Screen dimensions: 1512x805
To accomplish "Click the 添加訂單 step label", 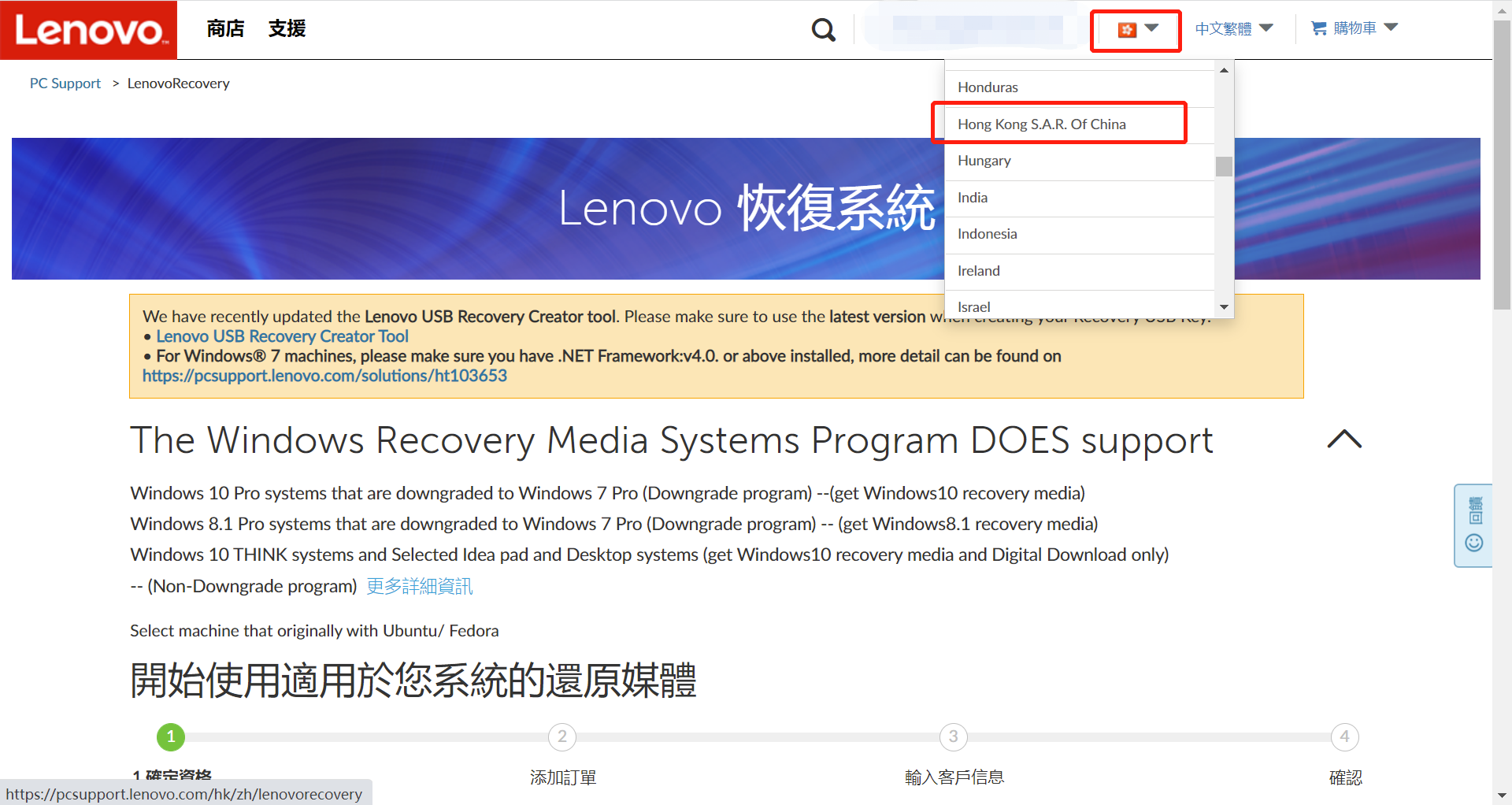I will pos(563,777).
